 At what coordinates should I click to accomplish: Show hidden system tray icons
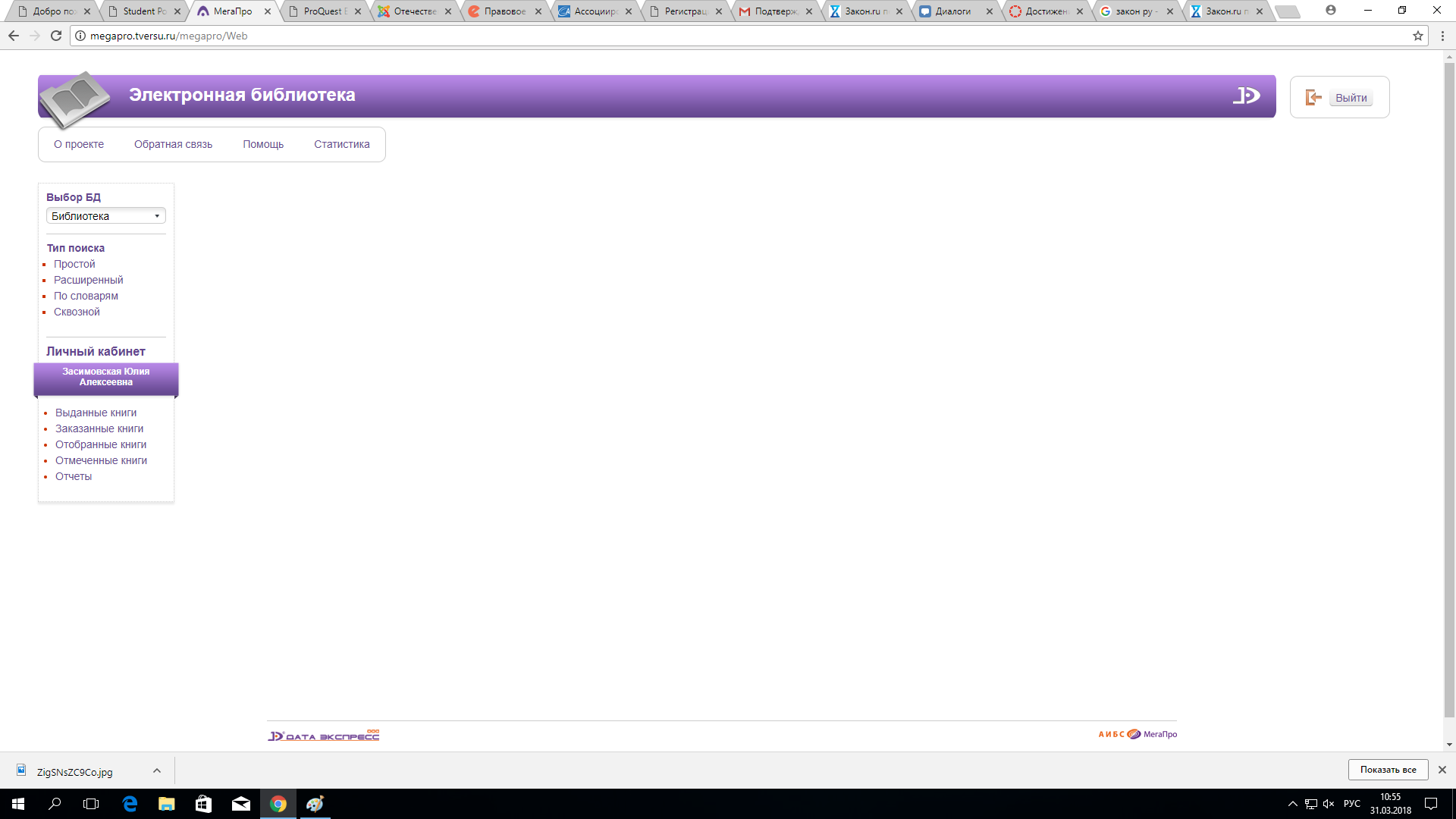1292,804
